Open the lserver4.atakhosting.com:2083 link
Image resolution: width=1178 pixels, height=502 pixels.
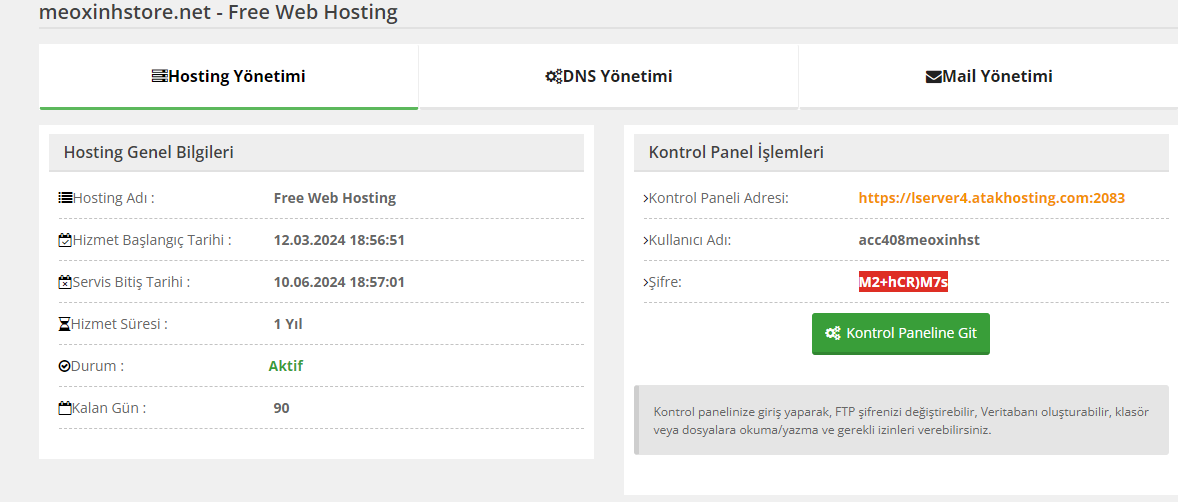click(992, 198)
